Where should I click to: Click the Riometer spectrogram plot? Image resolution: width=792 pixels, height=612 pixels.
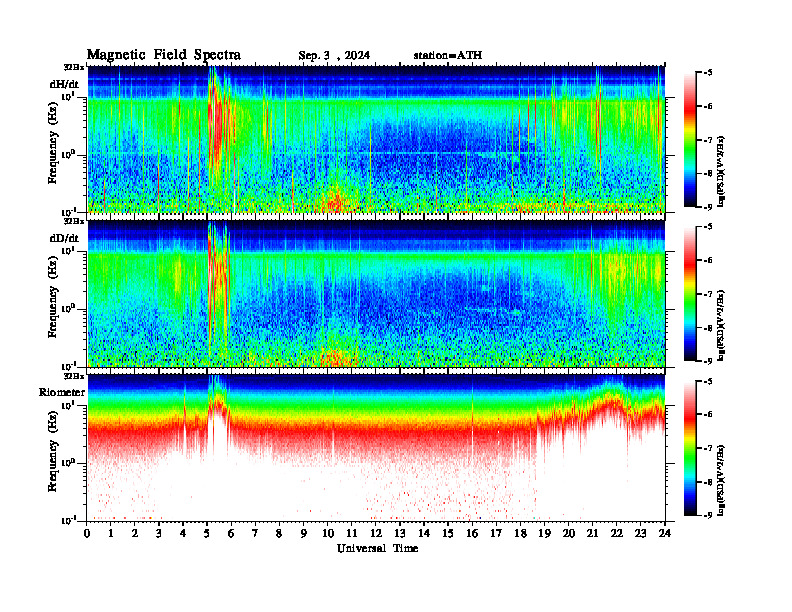pos(376,448)
